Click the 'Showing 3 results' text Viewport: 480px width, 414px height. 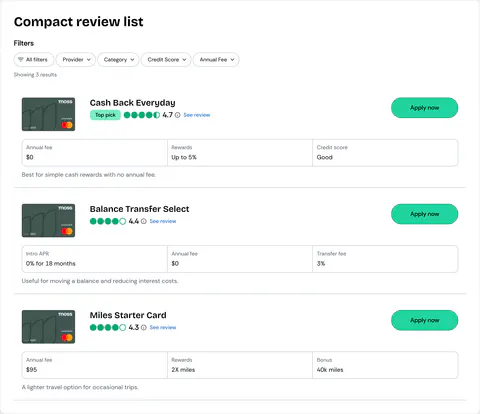coord(35,75)
